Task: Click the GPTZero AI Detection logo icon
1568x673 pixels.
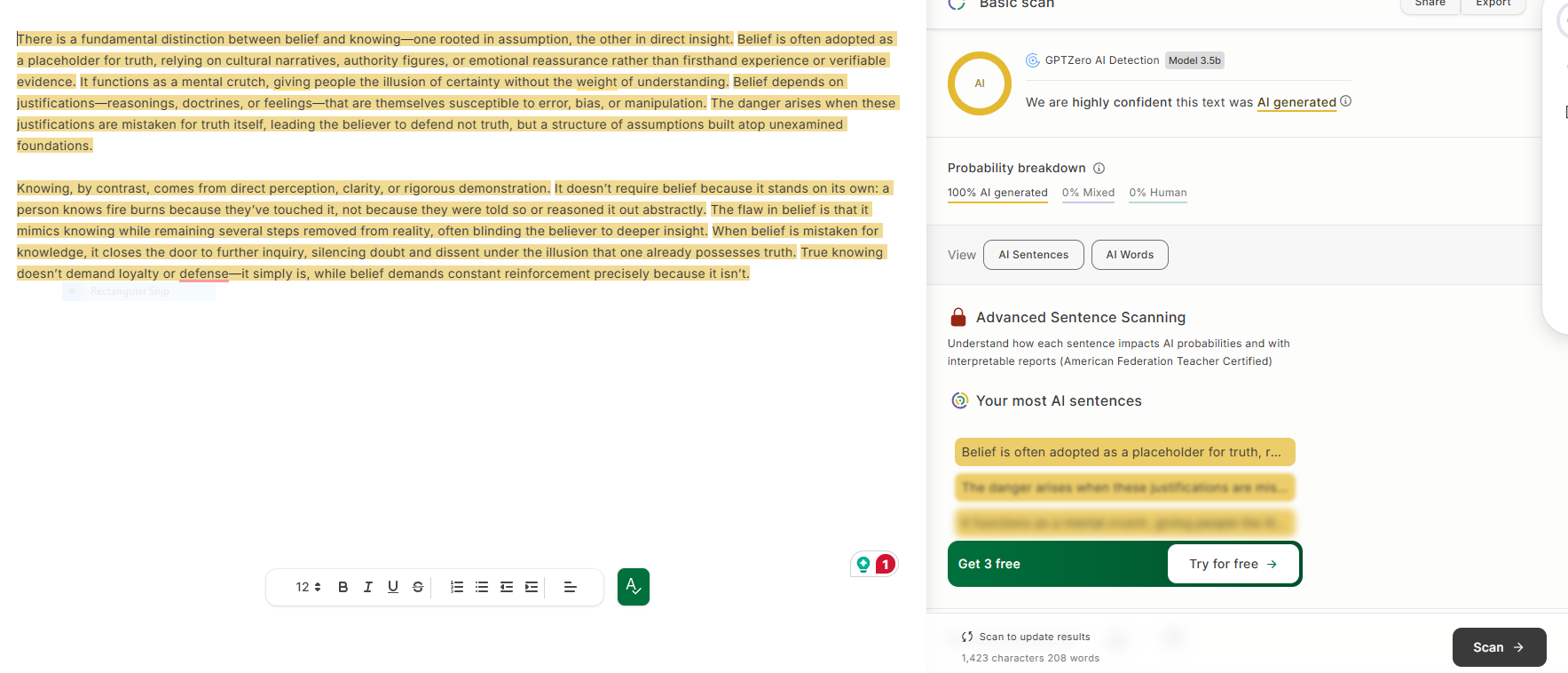Action: tap(1033, 60)
